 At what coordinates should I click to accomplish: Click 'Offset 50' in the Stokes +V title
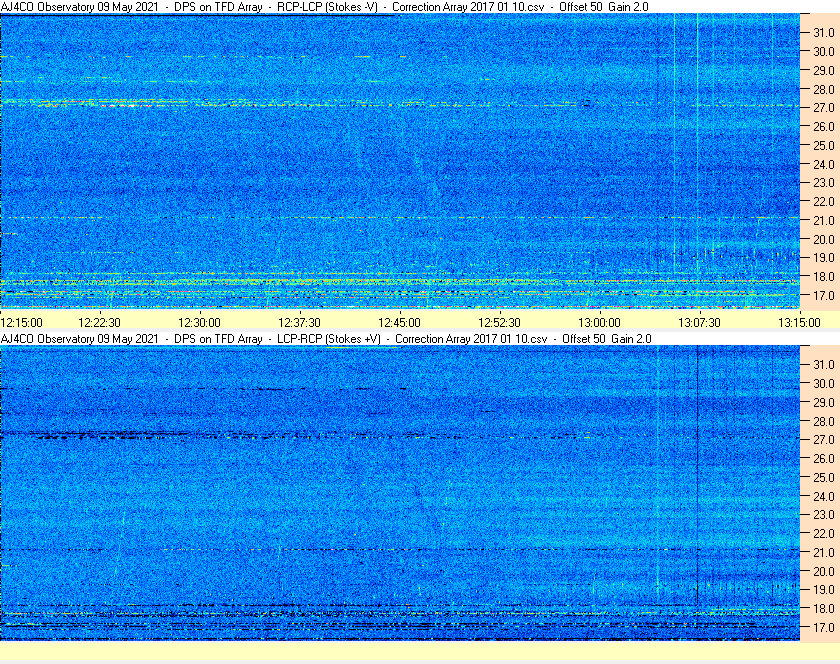click(x=584, y=339)
